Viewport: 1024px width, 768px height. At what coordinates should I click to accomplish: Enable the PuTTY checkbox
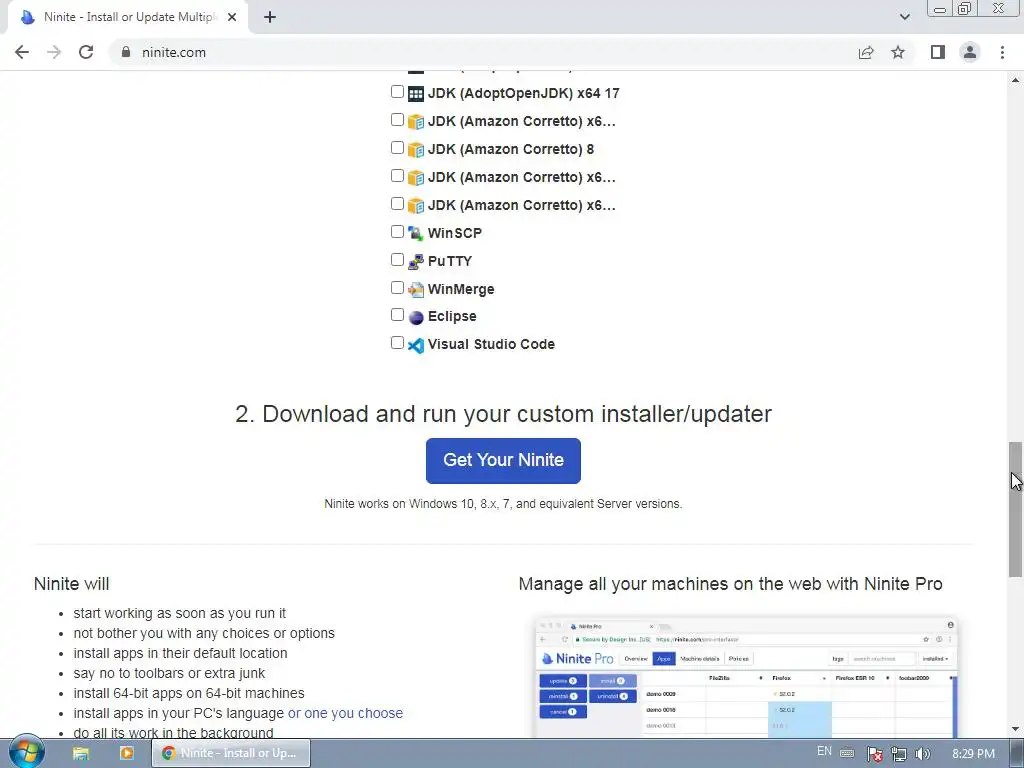click(397, 259)
